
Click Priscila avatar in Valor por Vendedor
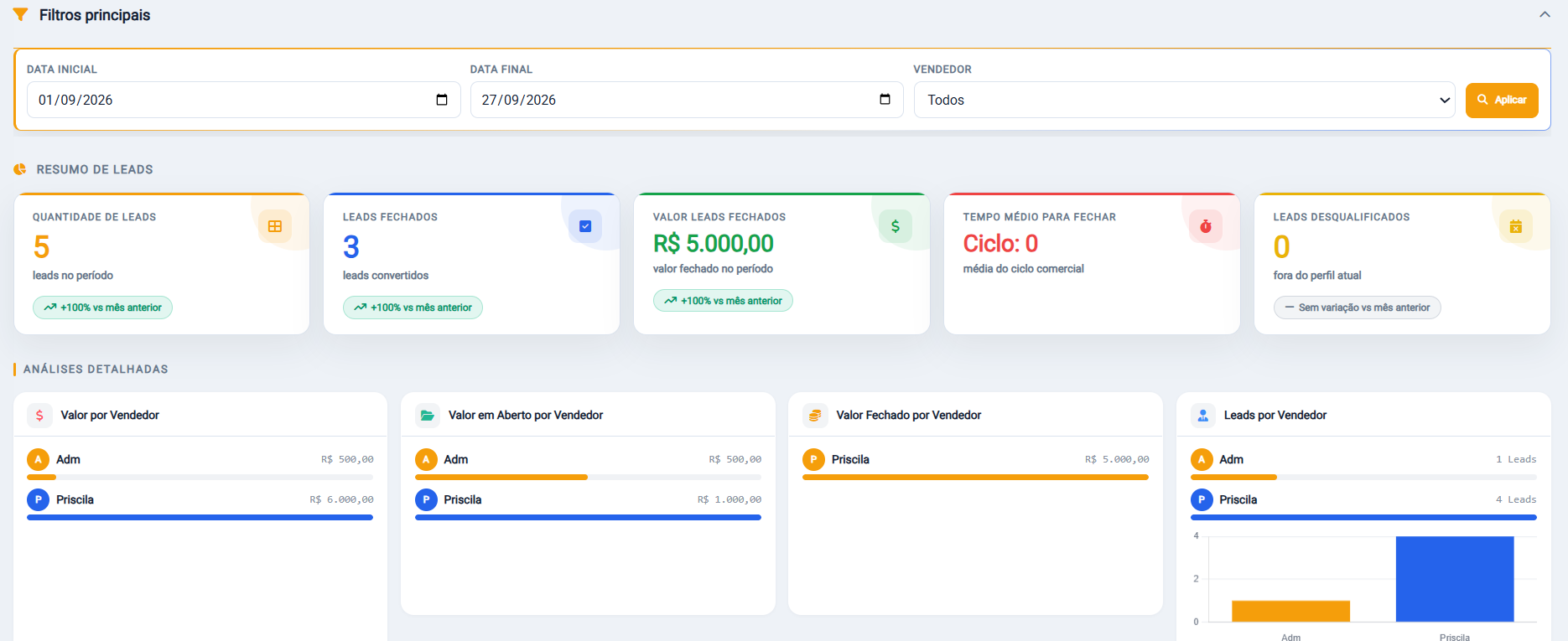[x=38, y=499]
